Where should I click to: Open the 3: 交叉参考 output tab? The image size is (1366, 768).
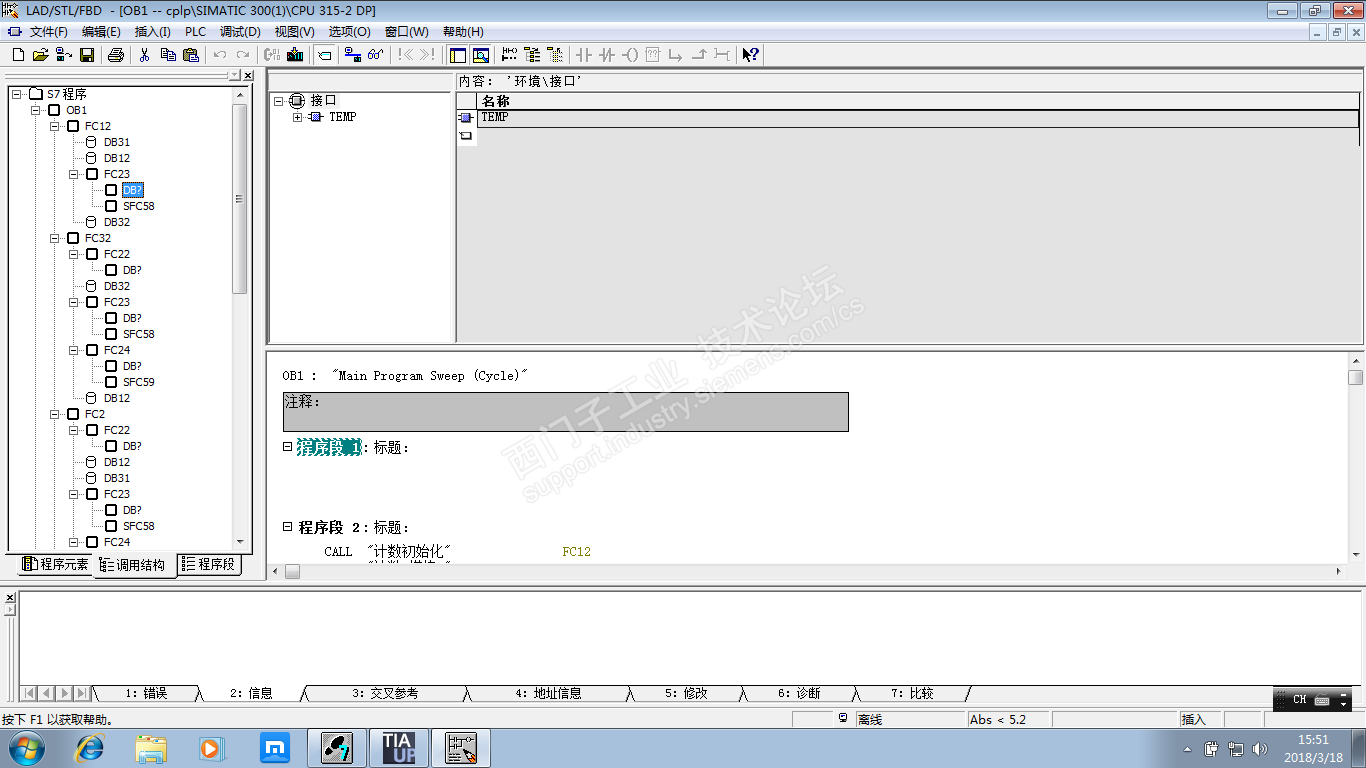(x=385, y=693)
